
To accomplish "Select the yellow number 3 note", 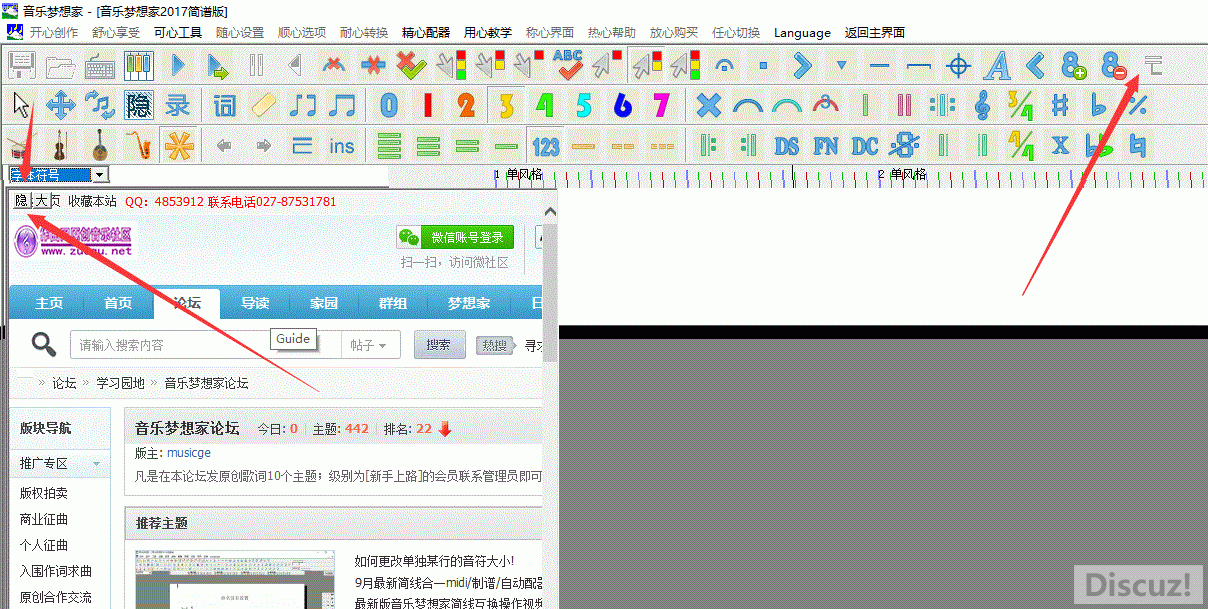I will click(x=506, y=105).
